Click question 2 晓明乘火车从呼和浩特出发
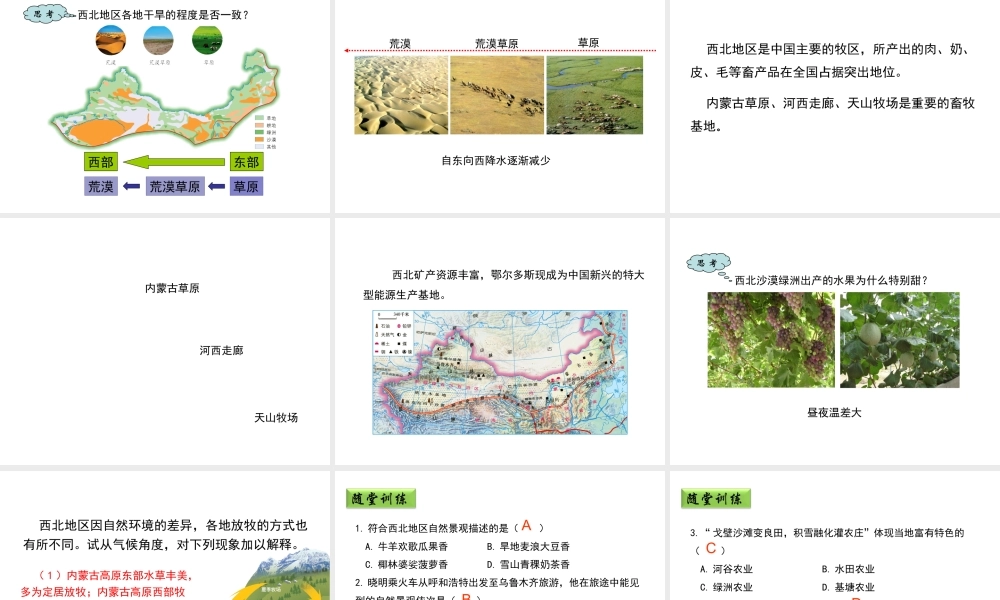Image resolution: width=1000 pixels, height=600 pixels. tap(497, 590)
